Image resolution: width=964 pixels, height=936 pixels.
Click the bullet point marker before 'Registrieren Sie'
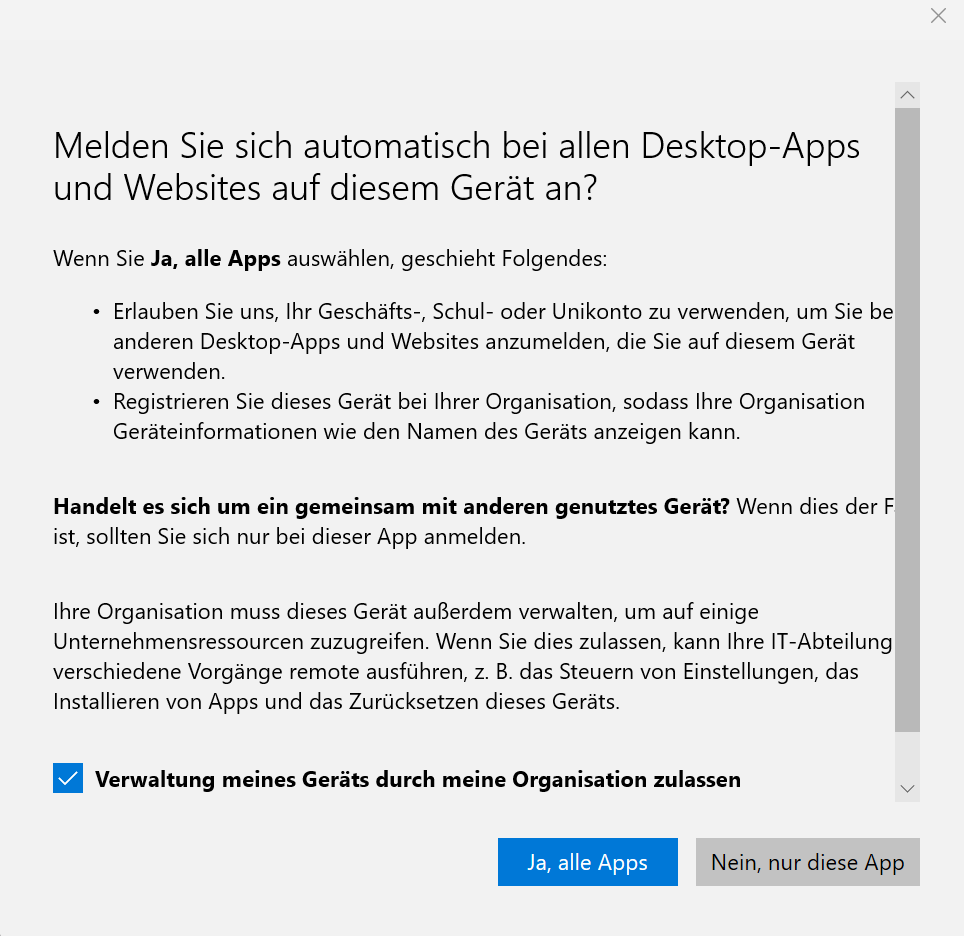click(x=96, y=402)
